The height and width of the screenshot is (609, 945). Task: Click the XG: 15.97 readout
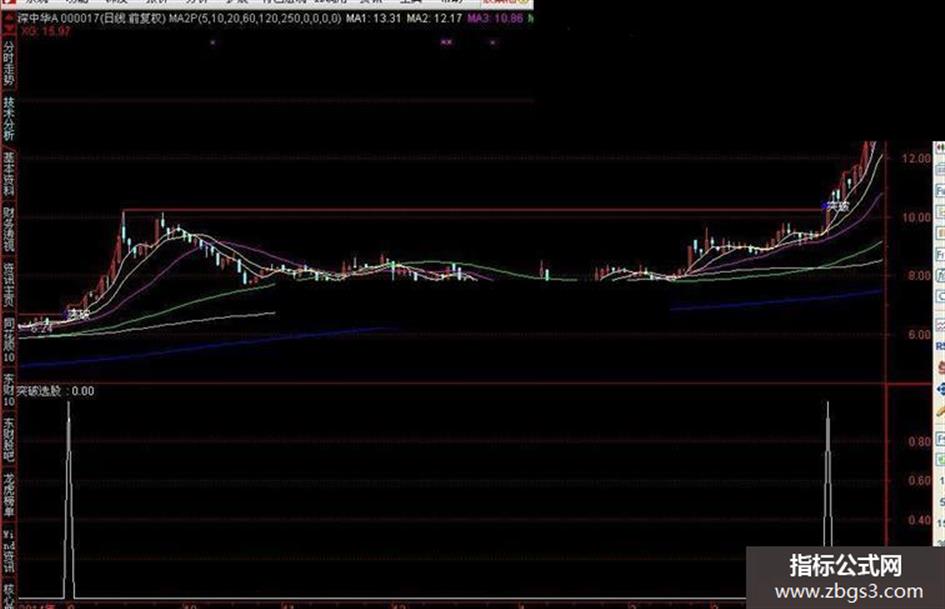(x=46, y=31)
